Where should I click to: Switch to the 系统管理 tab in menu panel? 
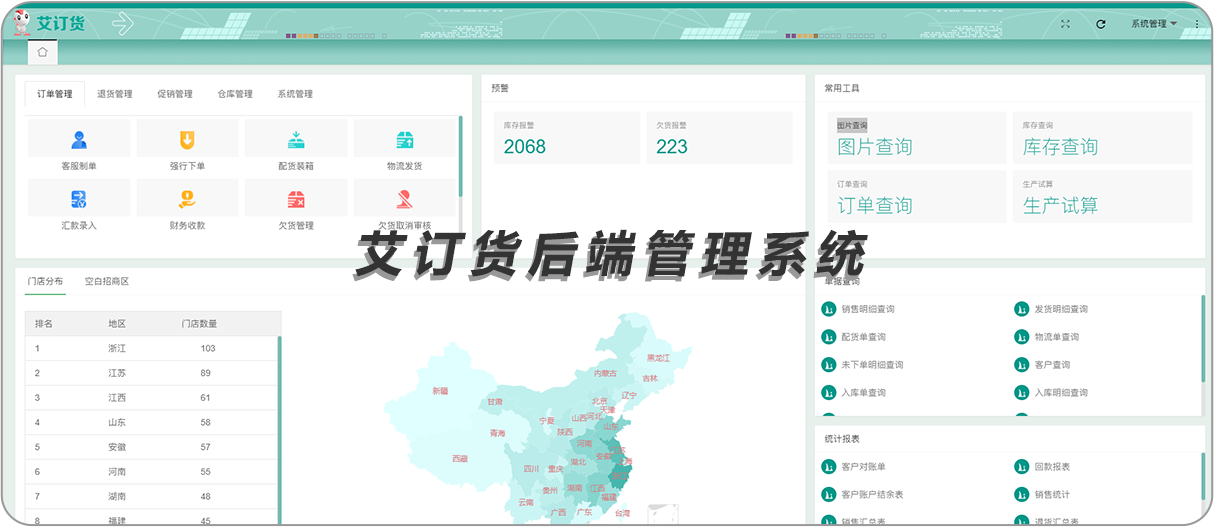[x=295, y=94]
